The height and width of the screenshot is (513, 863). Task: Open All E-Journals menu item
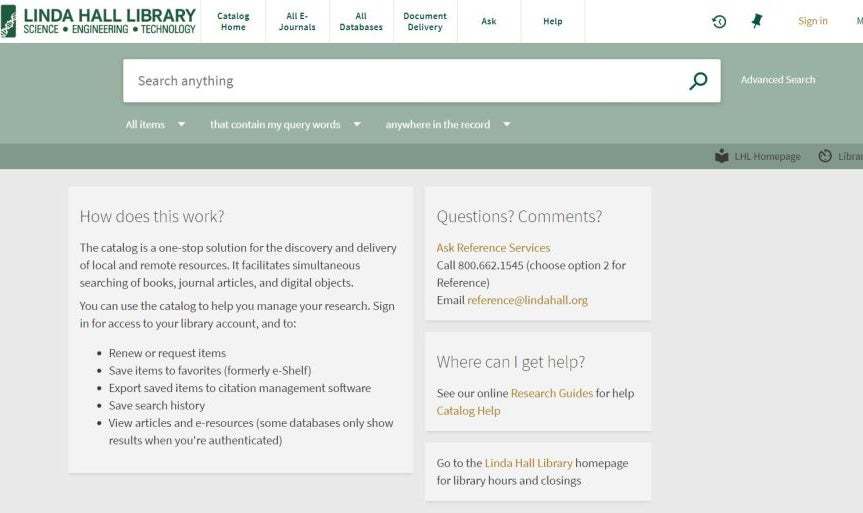point(297,21)
